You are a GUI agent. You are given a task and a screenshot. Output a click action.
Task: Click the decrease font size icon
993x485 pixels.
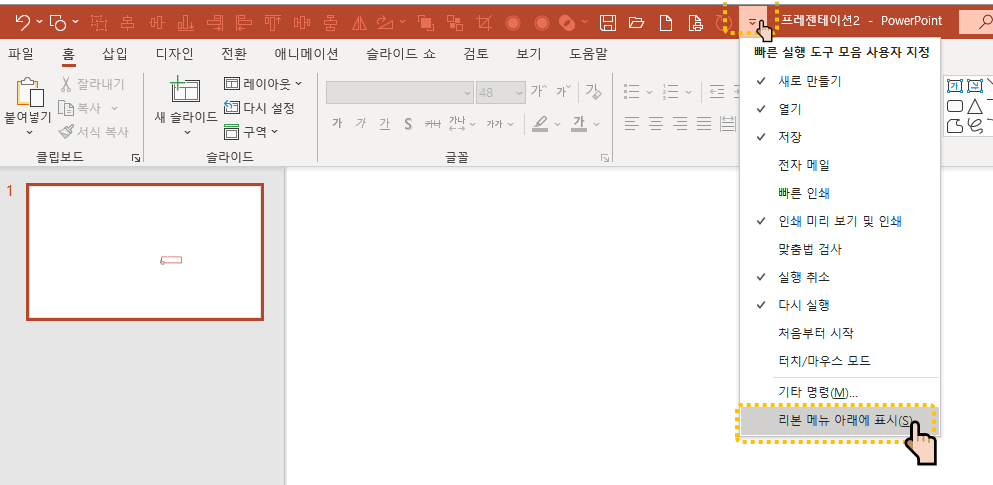point(564,92)
